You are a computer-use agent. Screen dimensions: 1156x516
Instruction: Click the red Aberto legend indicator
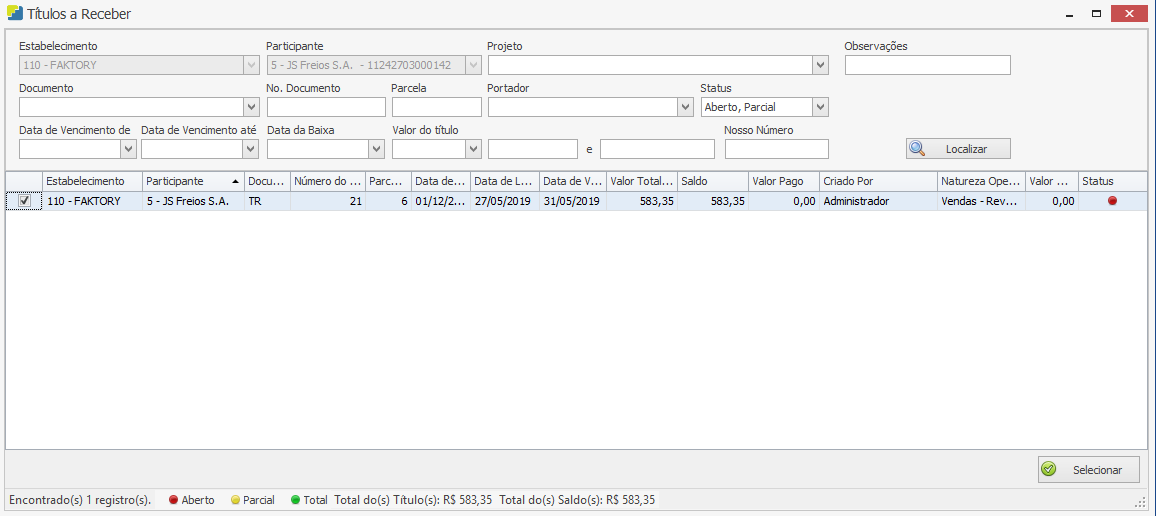173,500
